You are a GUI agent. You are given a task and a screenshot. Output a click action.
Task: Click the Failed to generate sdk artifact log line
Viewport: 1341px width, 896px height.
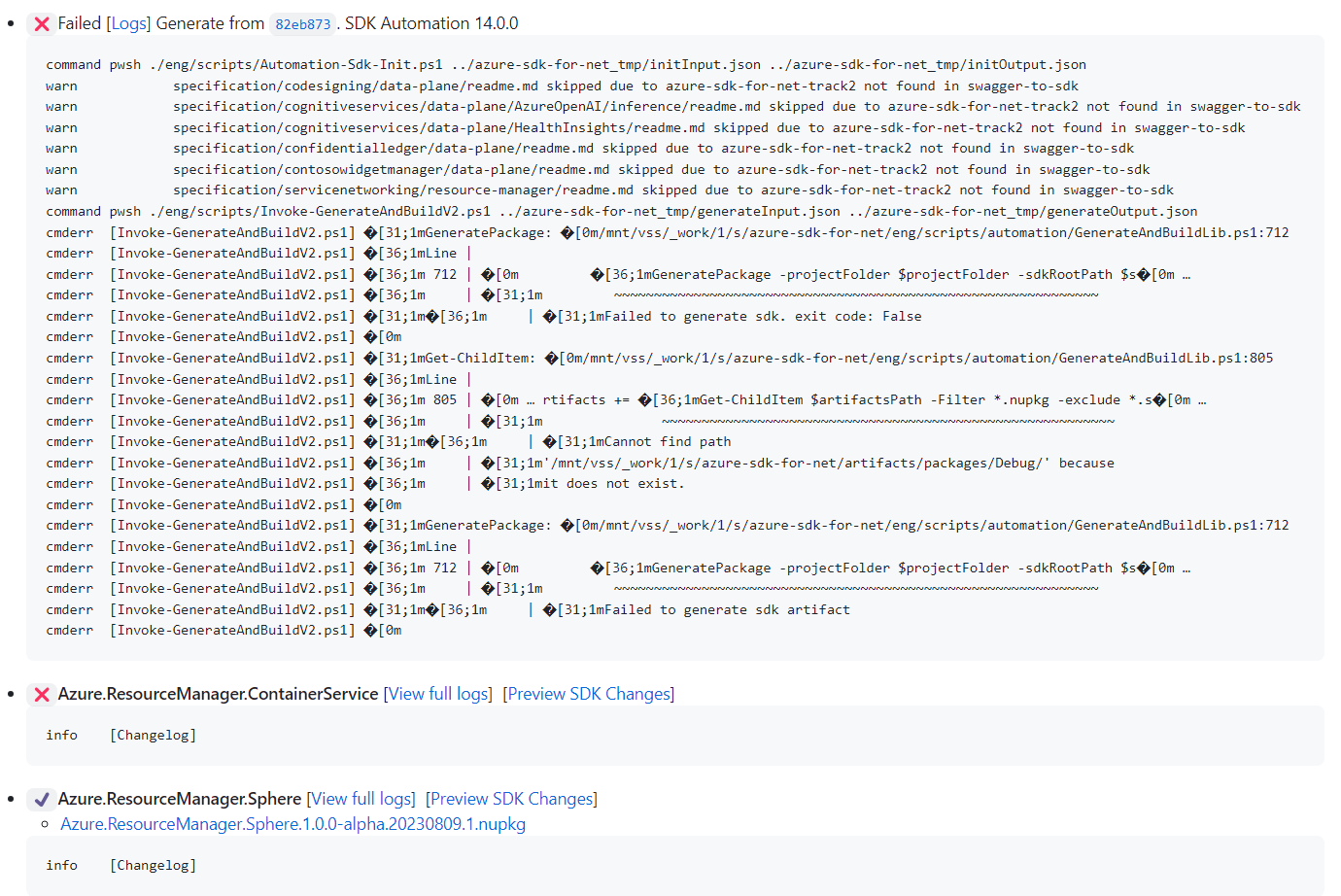point(727,609)
